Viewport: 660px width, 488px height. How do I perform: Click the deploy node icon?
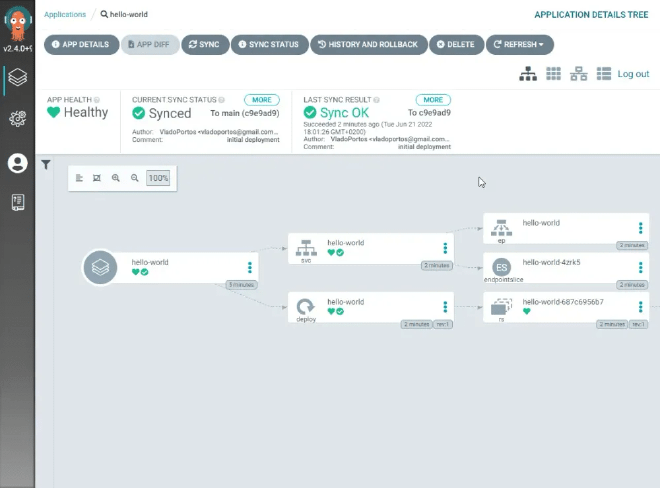(x=306, y=307)
